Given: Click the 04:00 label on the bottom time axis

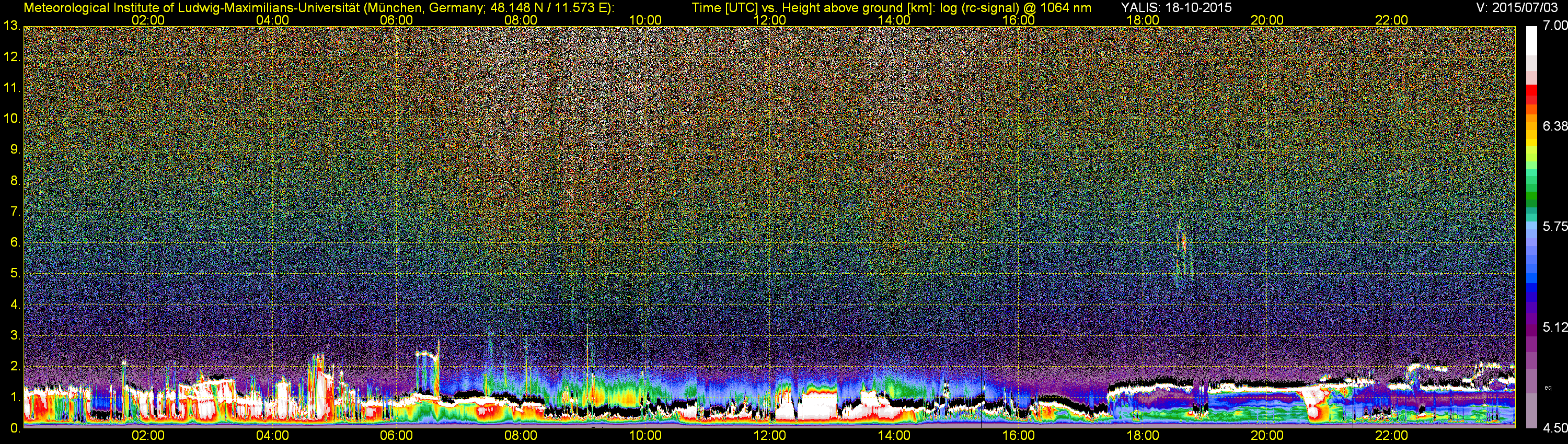Looking at the screenshot, I should [272, 436].
